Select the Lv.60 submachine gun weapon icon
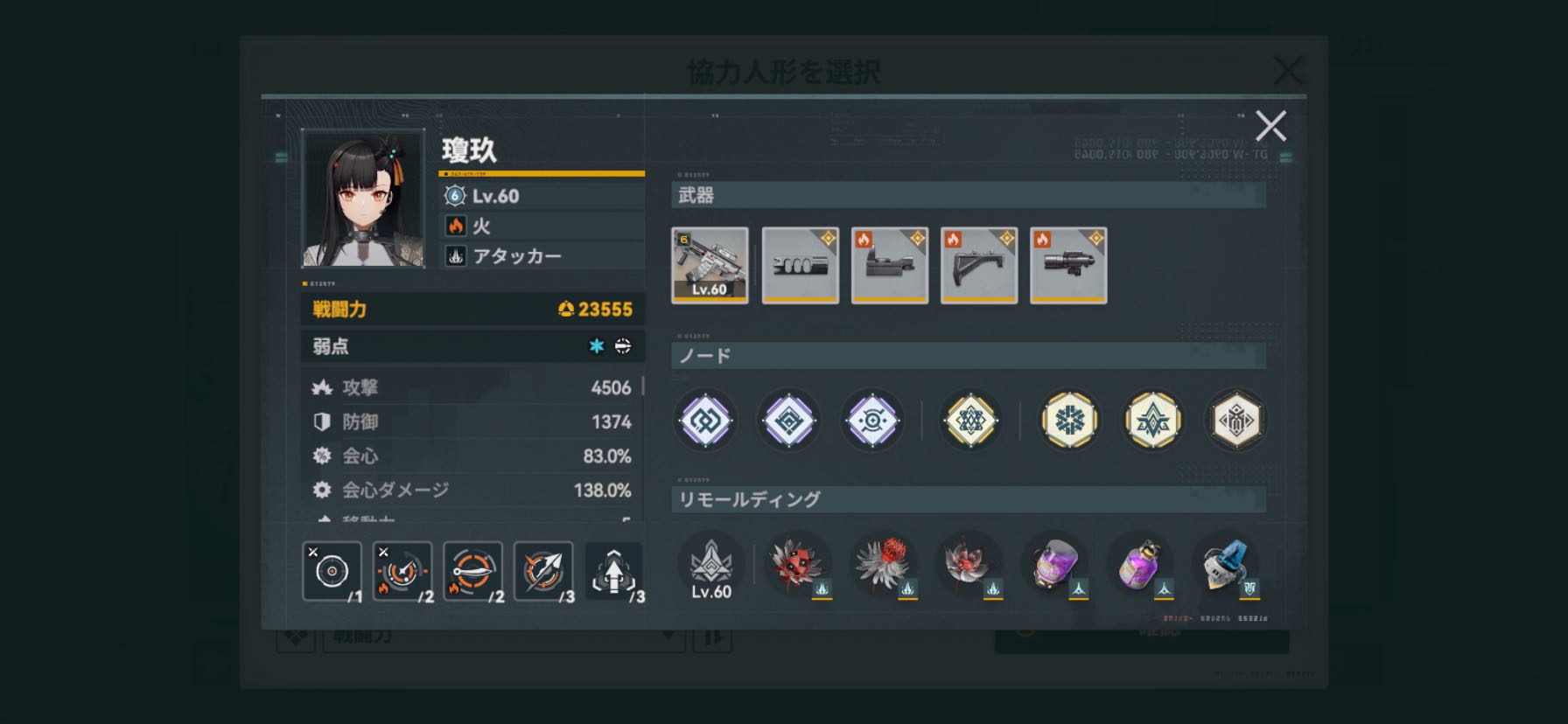Viewport: 1568px width, 724px height. (x=710, y=266)
